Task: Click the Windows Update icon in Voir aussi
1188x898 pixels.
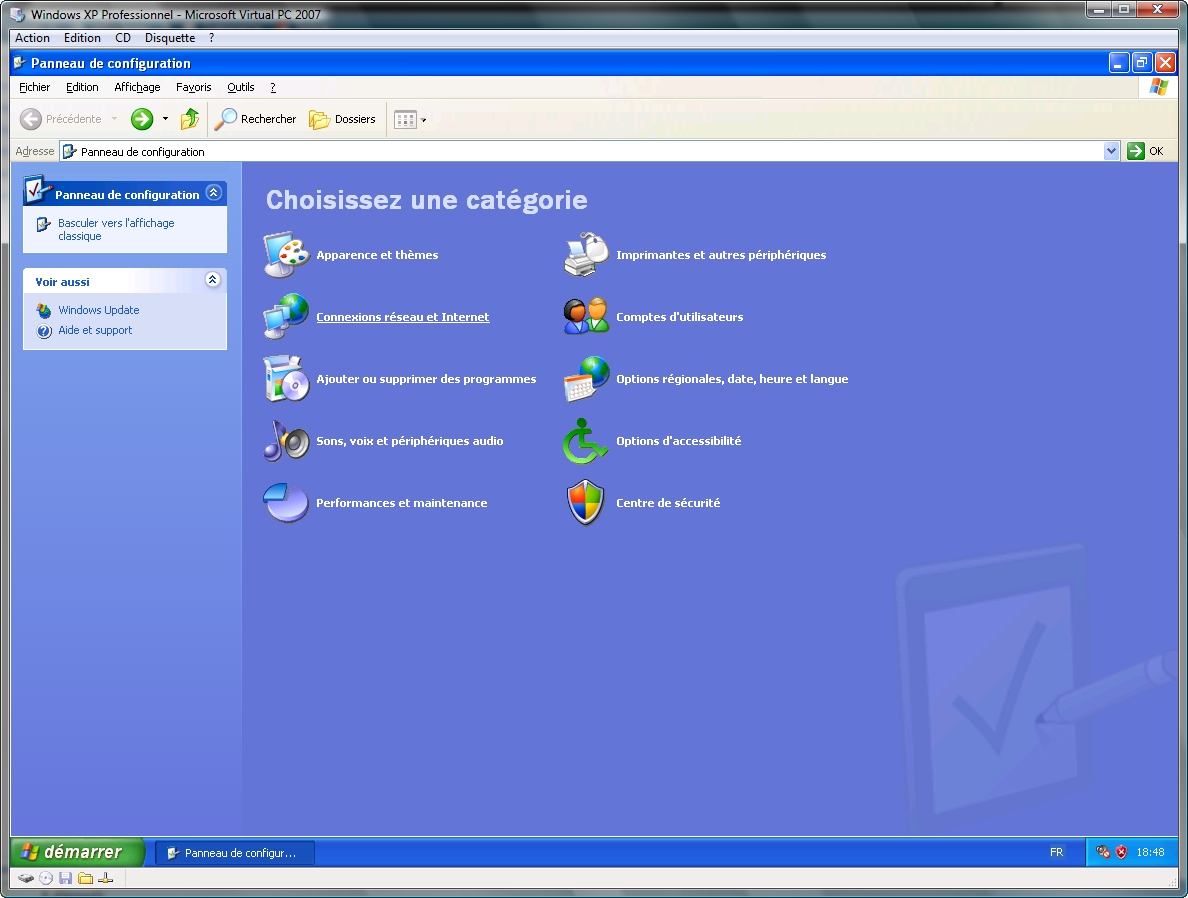Action: tap(44, 311)
